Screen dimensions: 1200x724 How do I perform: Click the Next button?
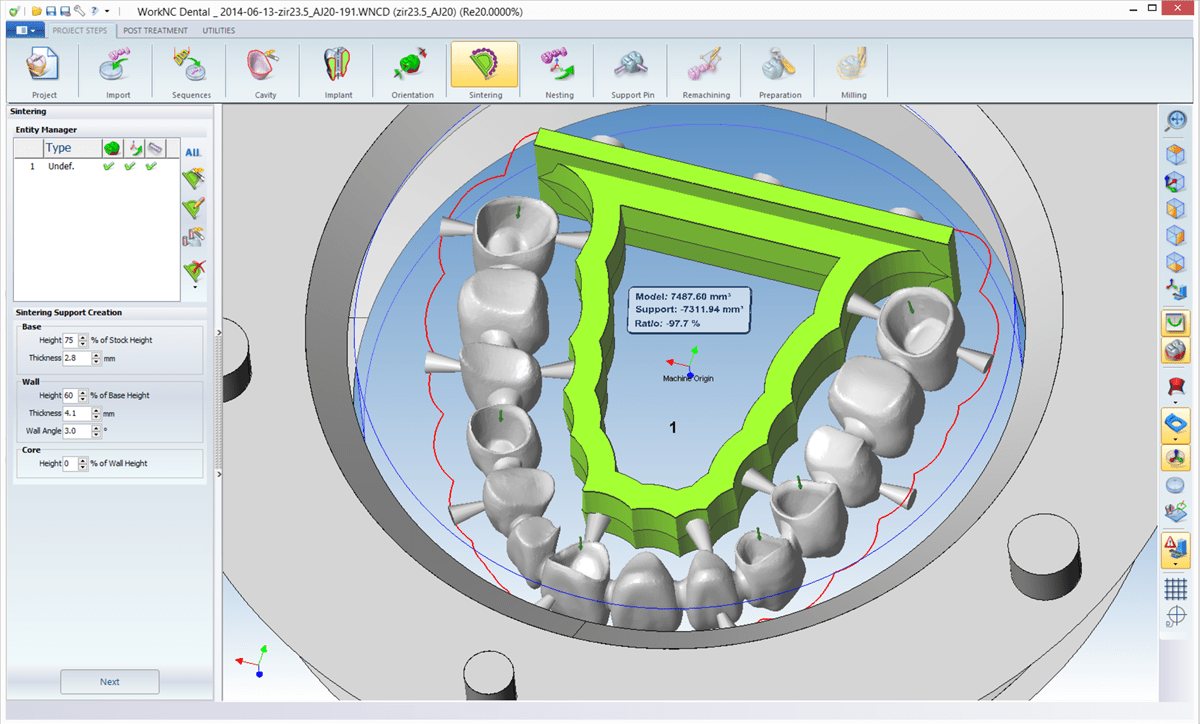[x=109, y=681]
